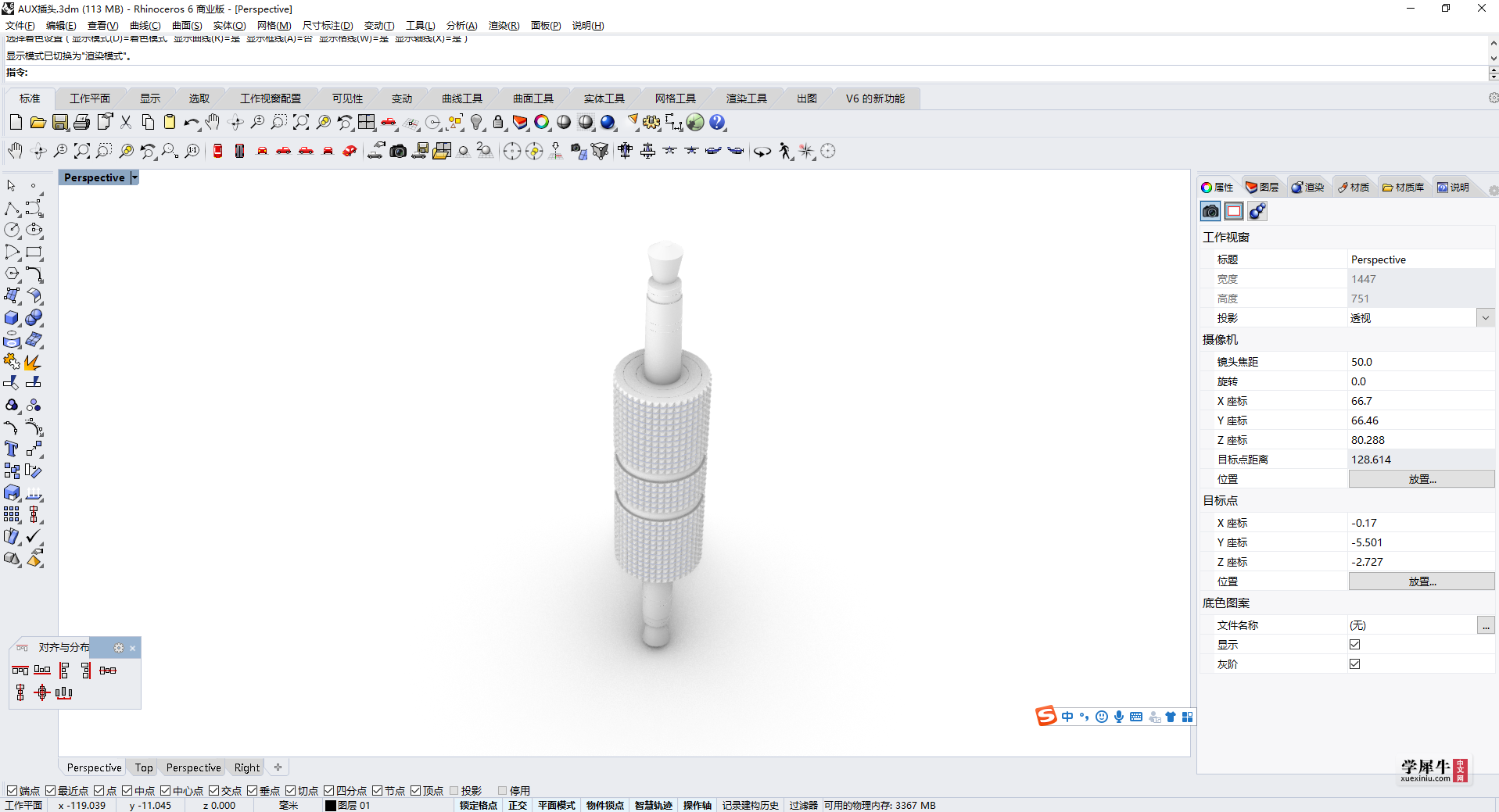Select the puzzle piece Join tool

(12, 362)
